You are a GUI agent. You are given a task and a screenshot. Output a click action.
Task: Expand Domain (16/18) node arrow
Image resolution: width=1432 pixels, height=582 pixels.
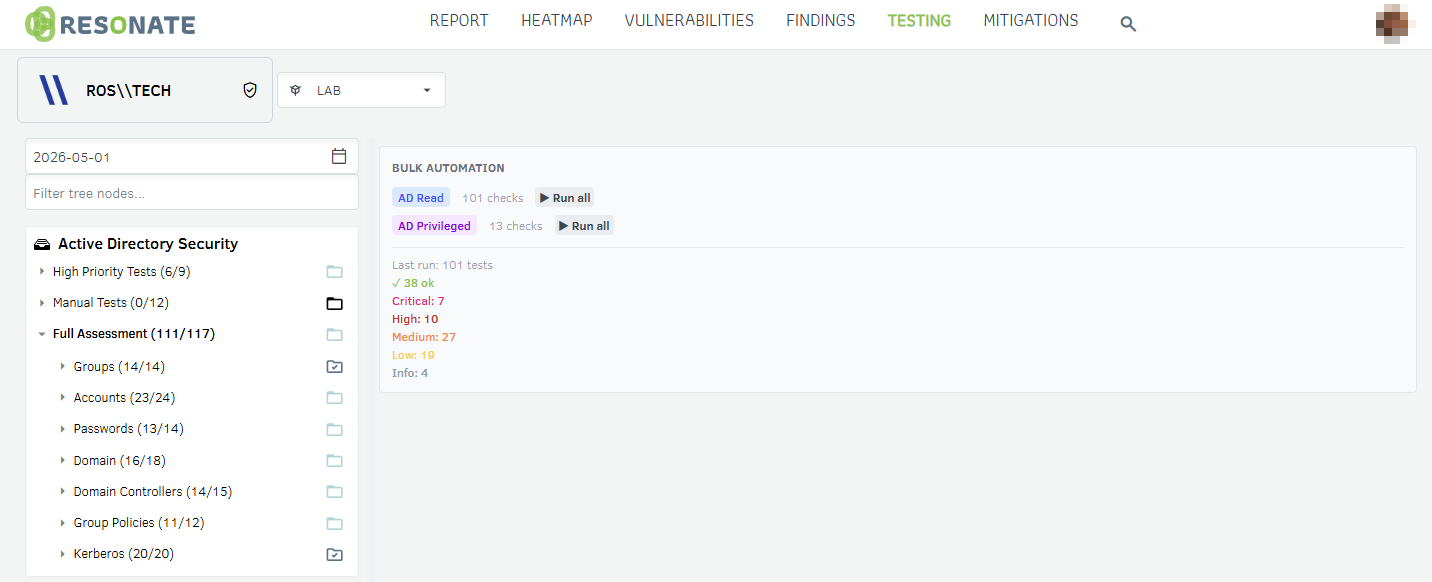(x=63, y=461)
